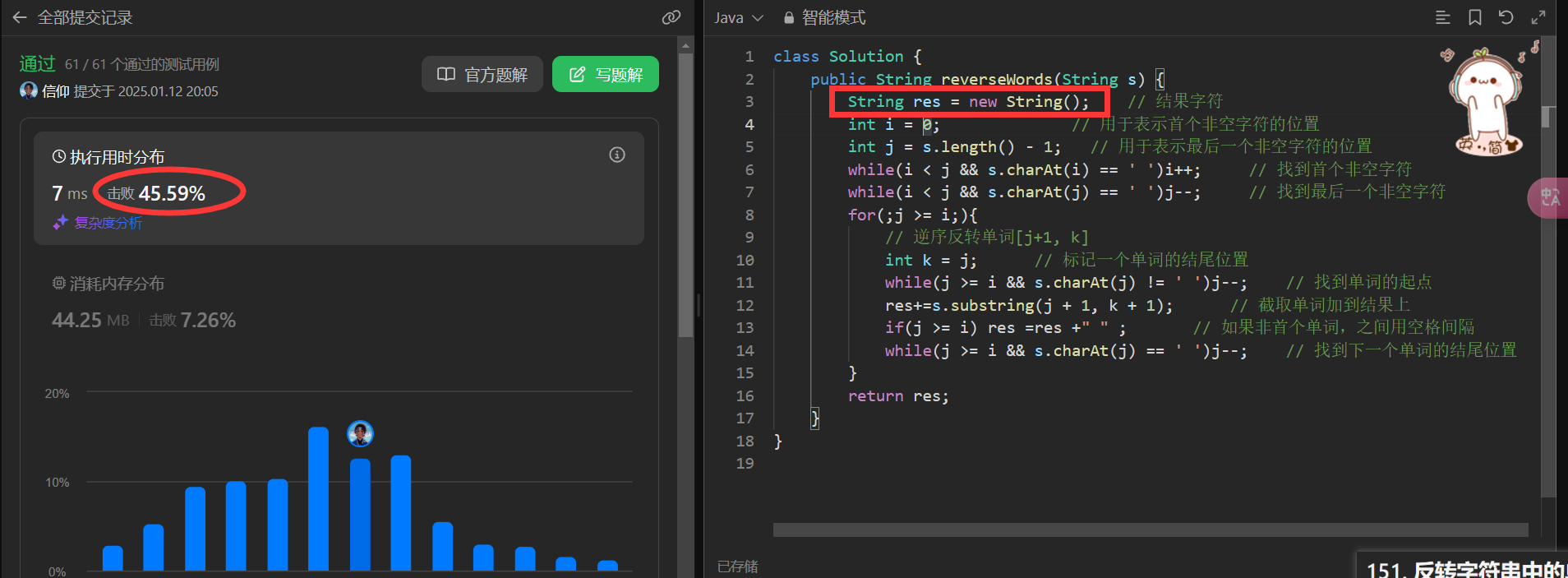Click the sparkle icon beside 复杂度分析
Screen dimensions: 1568x578
61,222
